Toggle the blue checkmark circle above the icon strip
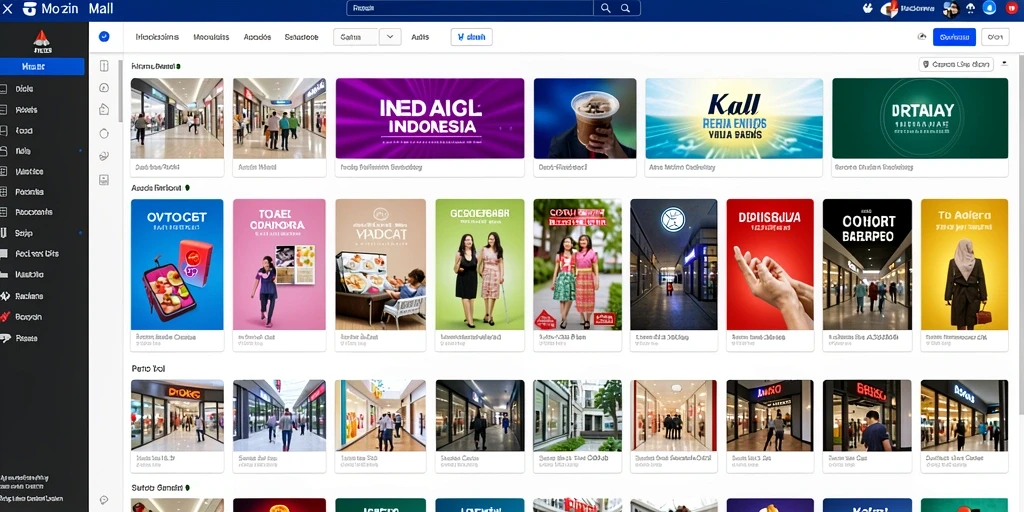 coord(104,37)
